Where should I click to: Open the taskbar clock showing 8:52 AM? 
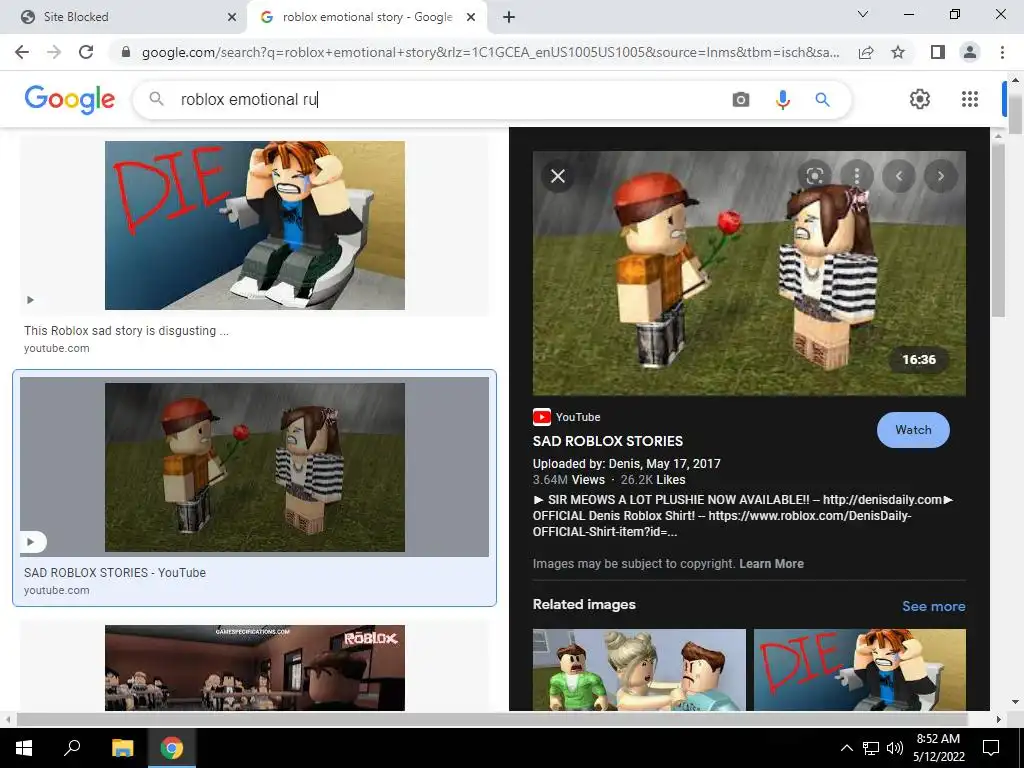pos(938,748)
